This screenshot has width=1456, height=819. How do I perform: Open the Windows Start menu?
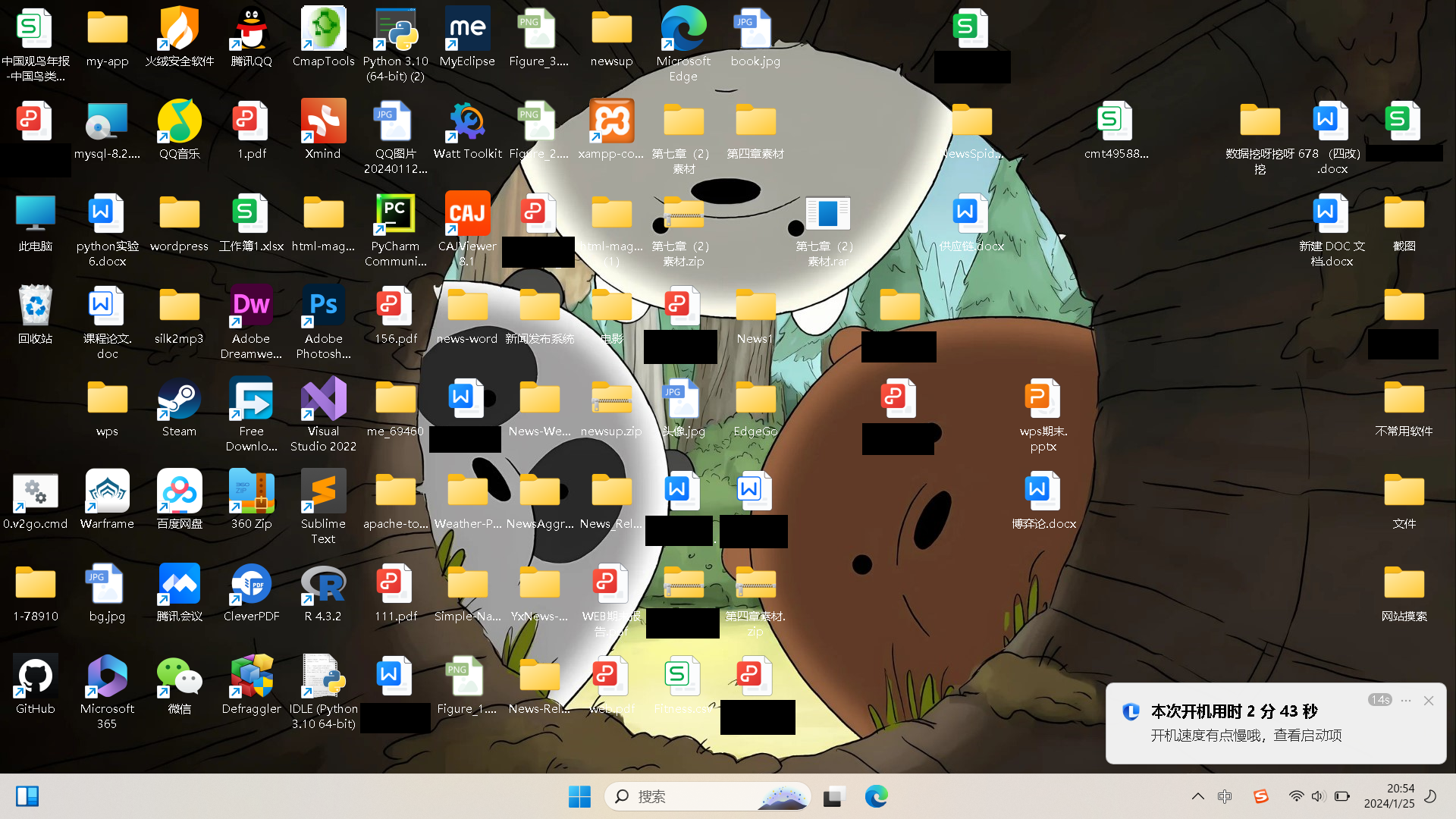pos(579,796)
